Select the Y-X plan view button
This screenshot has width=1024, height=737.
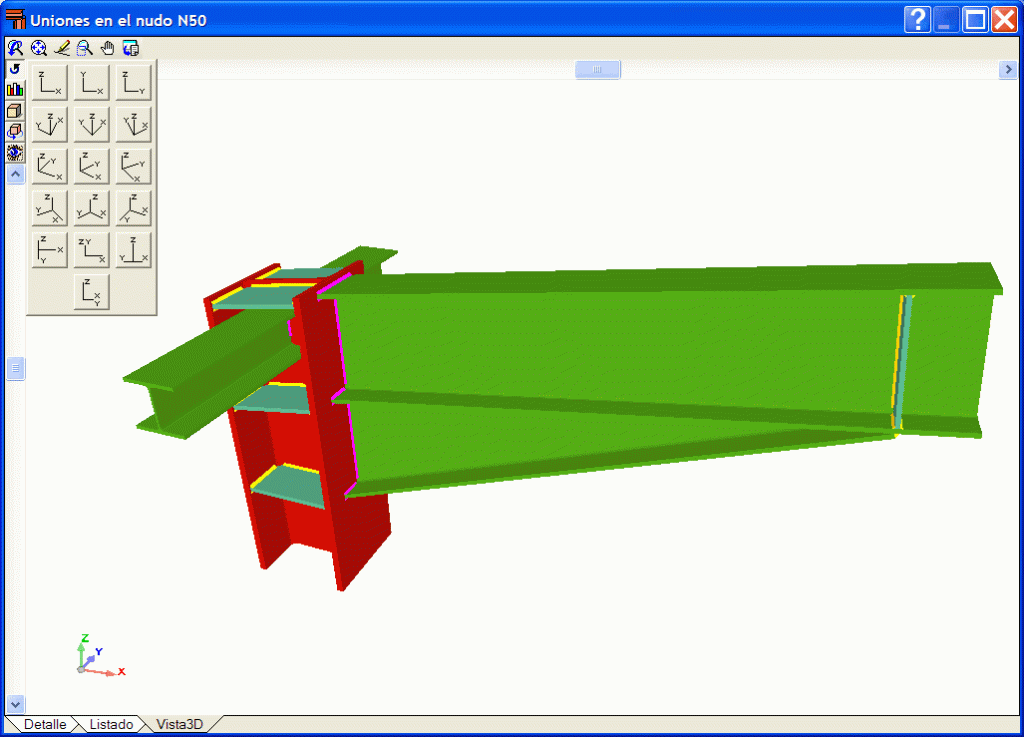point(91,83)
